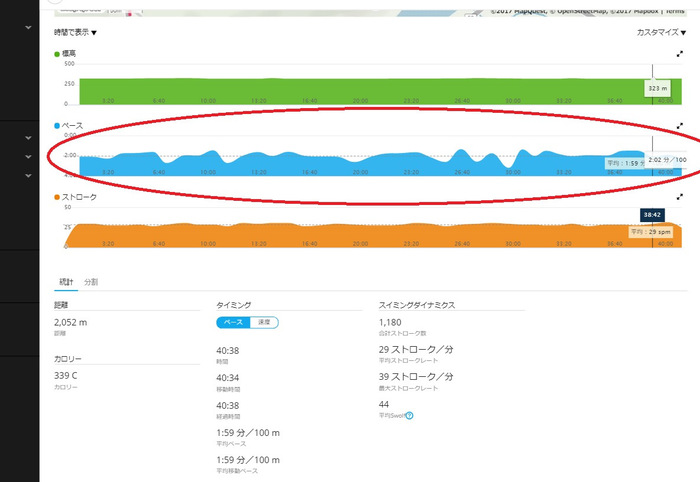Image resolution: width=700 pixels, height=482 pixels.
Task: Click the green 標高 legend dot
Action: 57,54
